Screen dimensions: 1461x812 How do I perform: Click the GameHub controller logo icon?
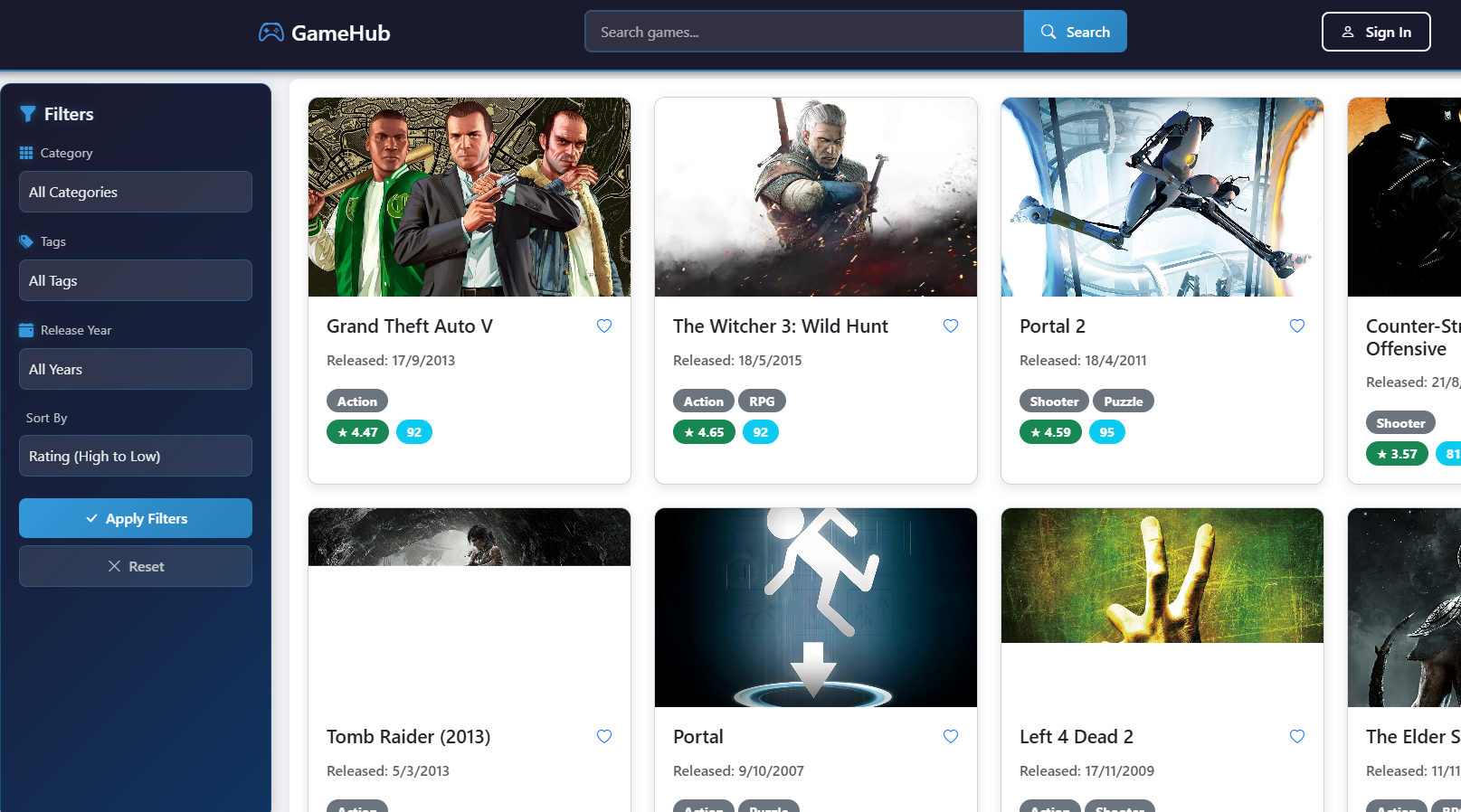point(270,33)
